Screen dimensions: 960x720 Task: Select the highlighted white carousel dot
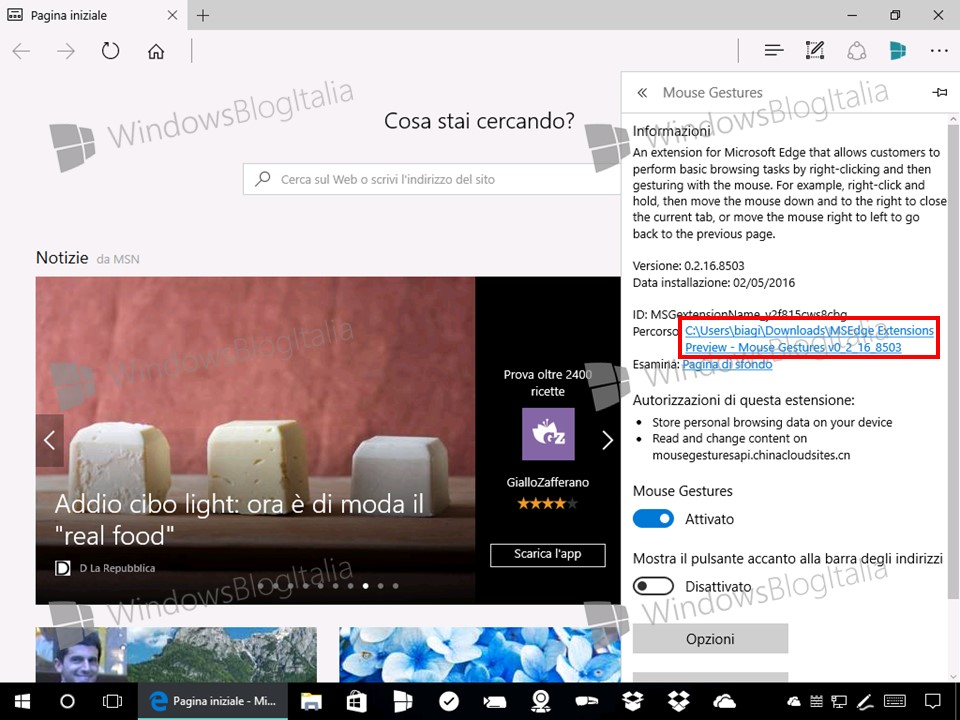pos(366,586)
